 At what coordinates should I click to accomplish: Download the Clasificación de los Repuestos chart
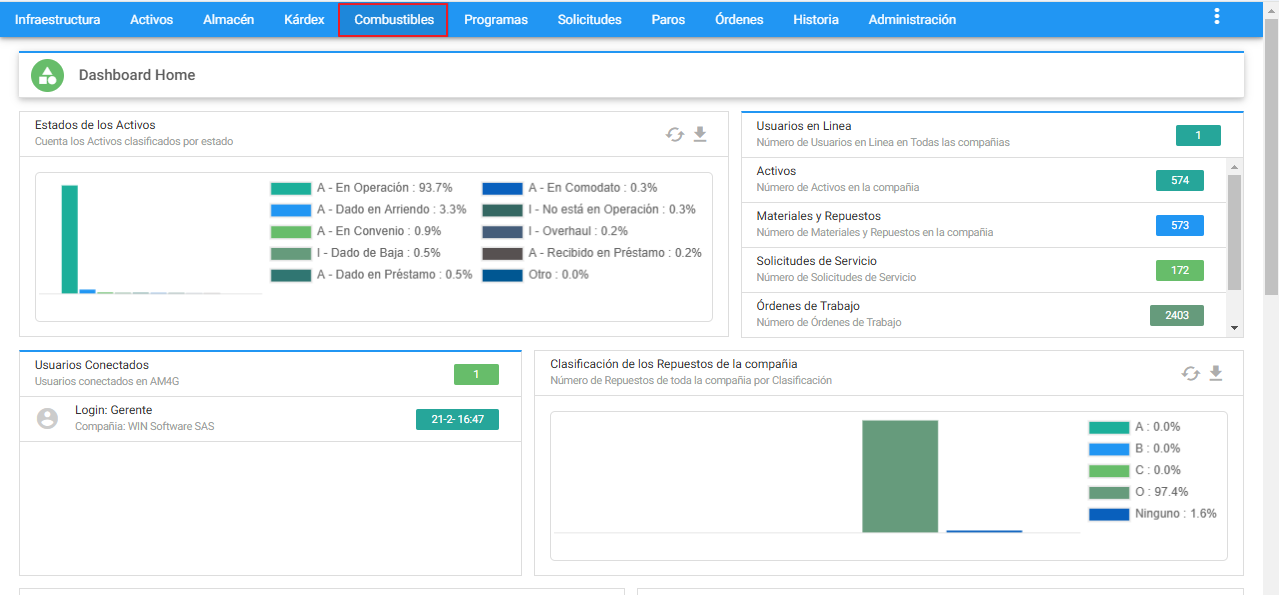[1215, 373]
